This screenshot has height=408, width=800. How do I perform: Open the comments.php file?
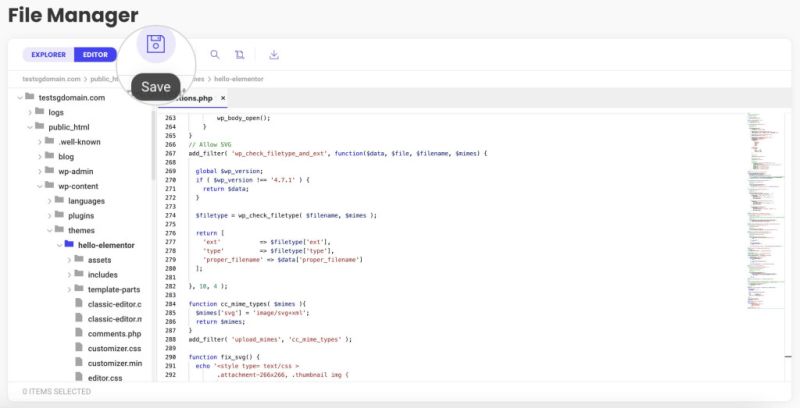(x=114, y=334)
